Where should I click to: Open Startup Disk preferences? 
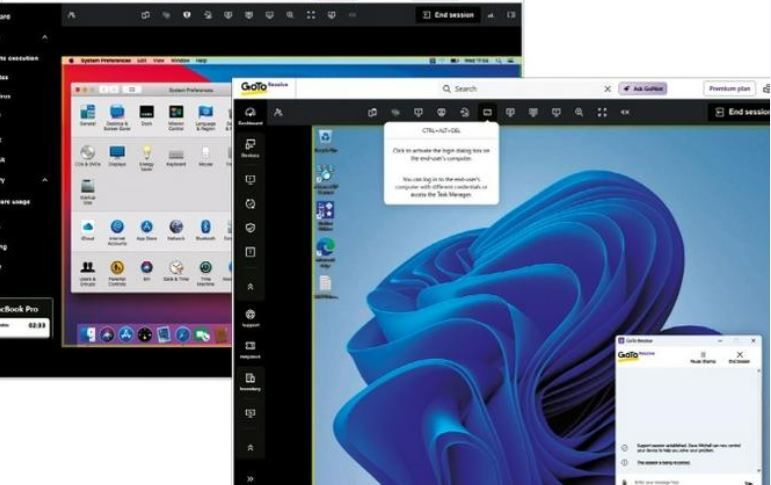pyautogui.click(x=88, y=192)
